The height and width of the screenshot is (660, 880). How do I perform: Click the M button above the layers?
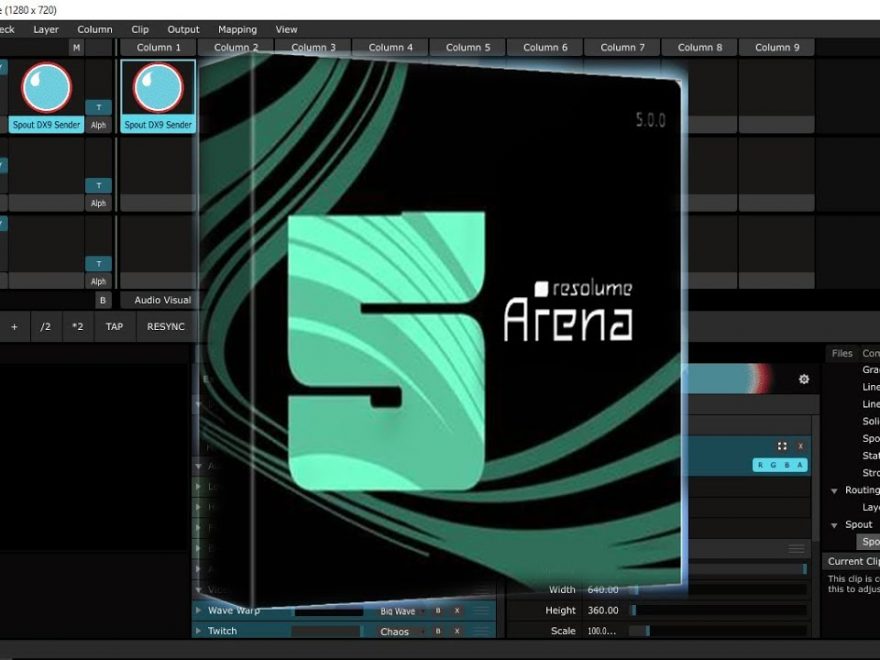(x=76, y=48)
